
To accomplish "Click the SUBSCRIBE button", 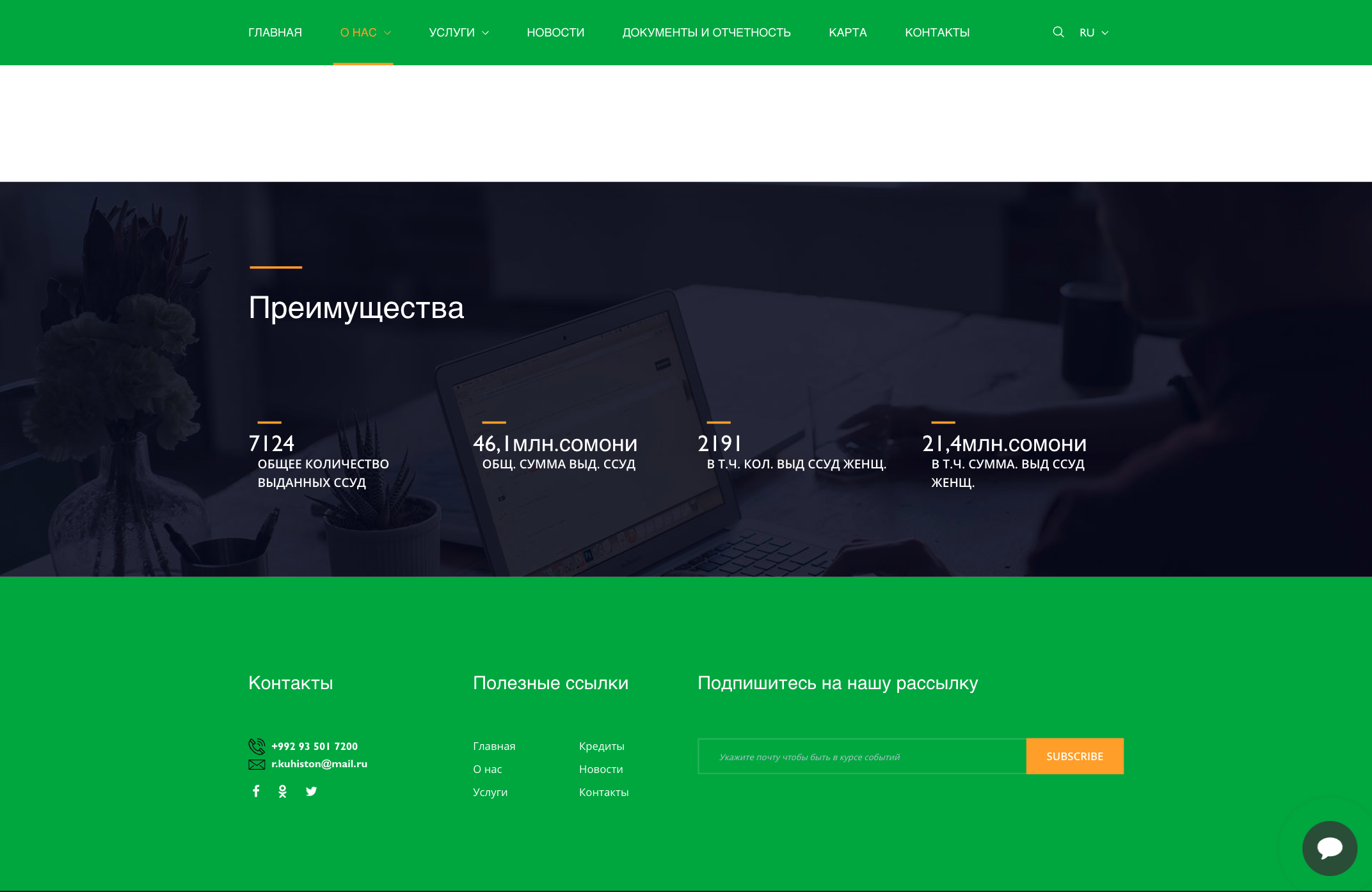I will (x=1075, y=756).
